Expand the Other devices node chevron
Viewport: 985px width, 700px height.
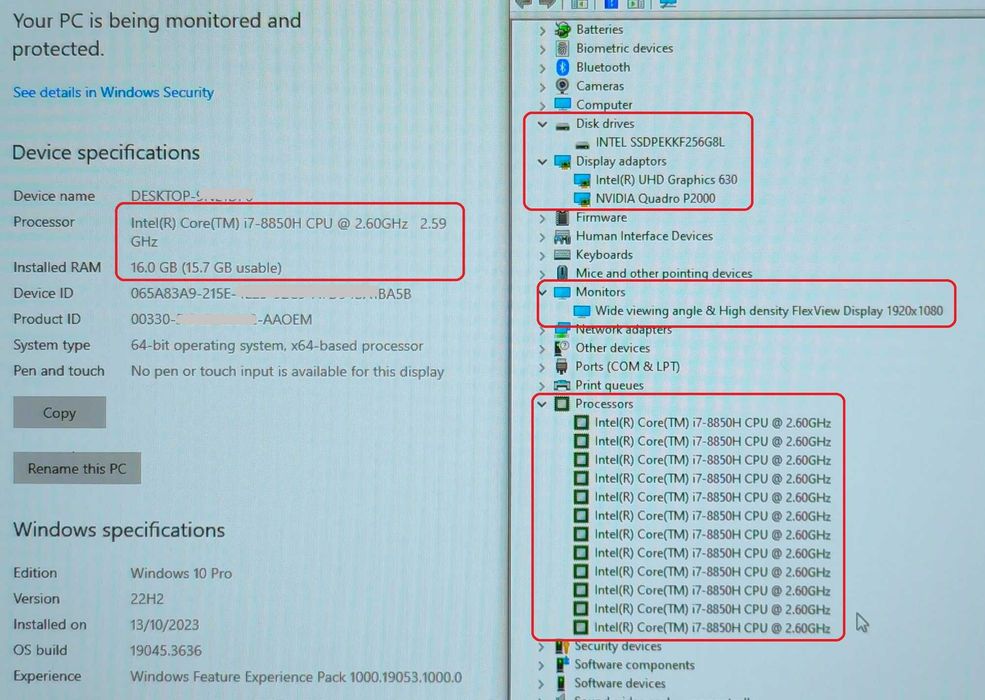point(541,349)
